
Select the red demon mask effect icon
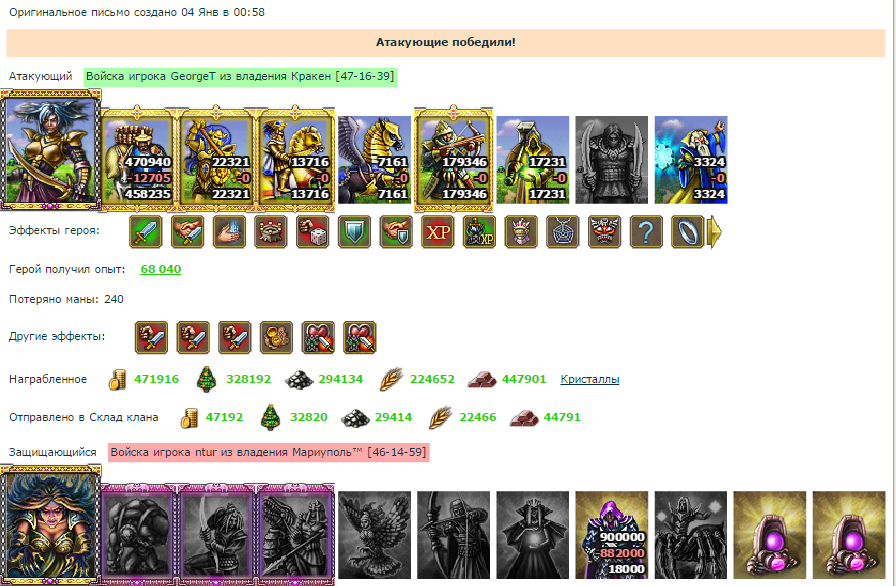tap(605, 231)
